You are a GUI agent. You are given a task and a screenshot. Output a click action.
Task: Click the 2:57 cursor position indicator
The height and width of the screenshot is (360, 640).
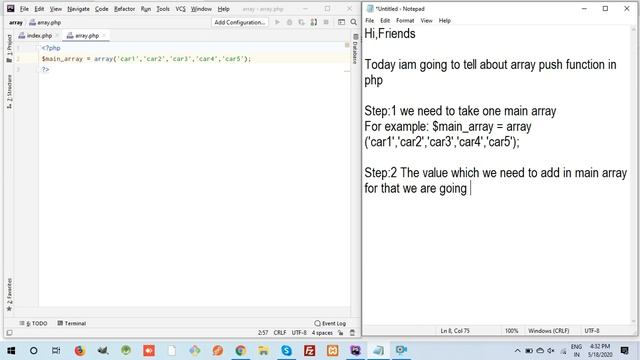click(x=263, y=333)
